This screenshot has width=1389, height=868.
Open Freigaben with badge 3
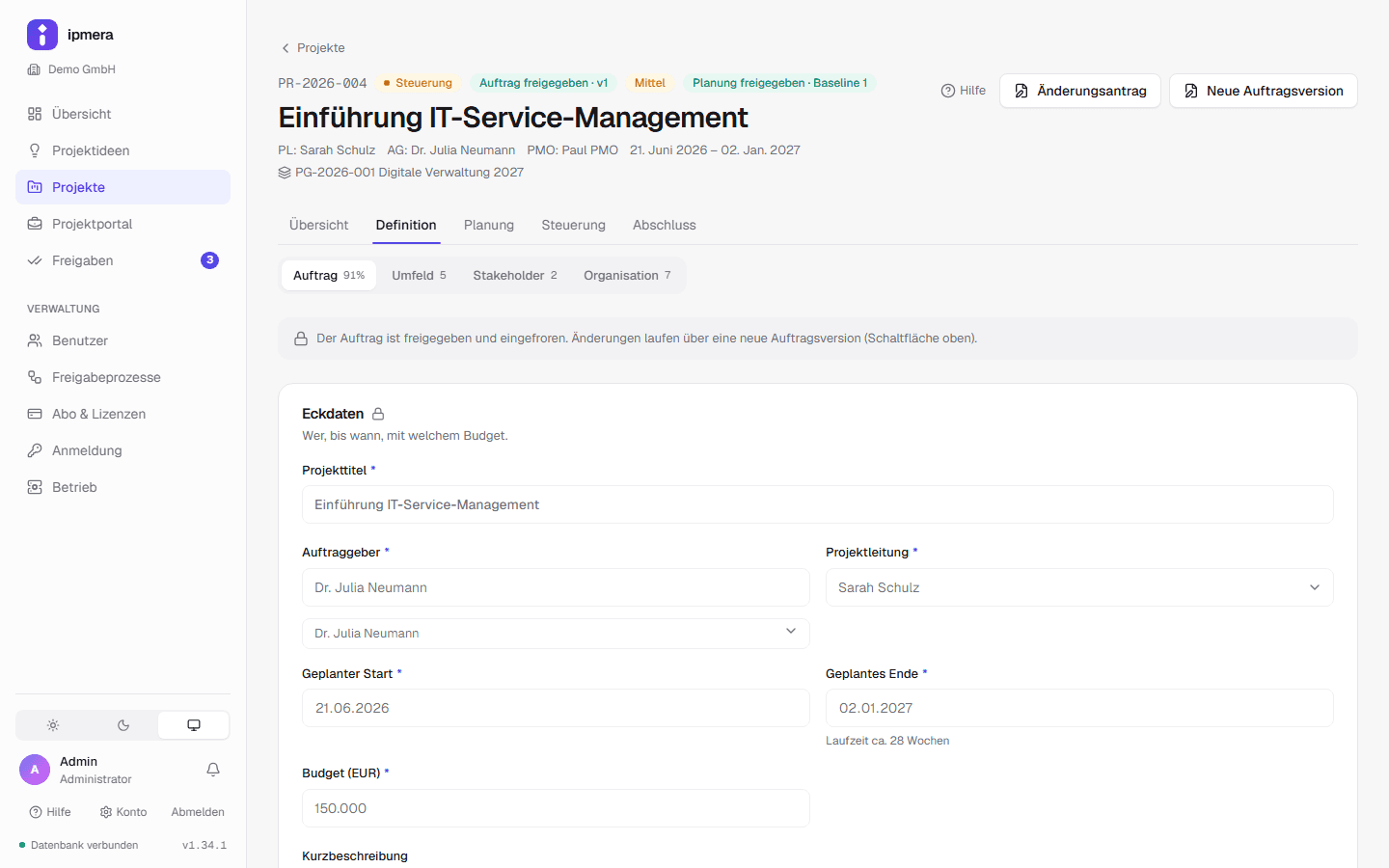coord(123,260)
